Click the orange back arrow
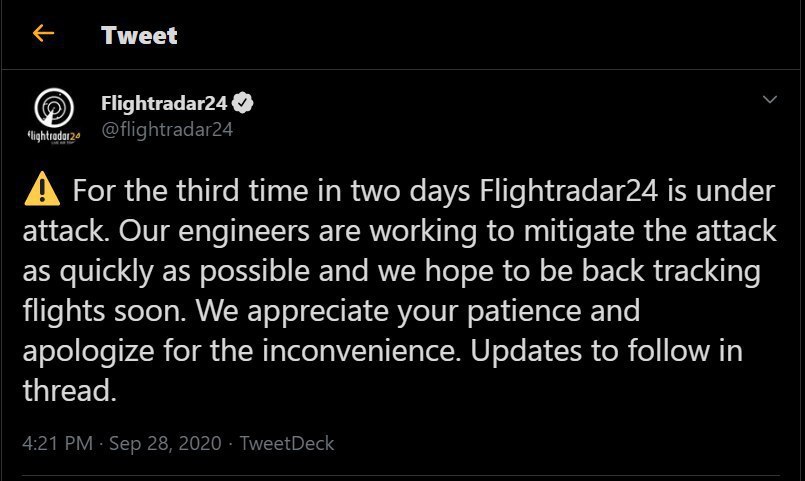805x481 pixels. (42, 34)
